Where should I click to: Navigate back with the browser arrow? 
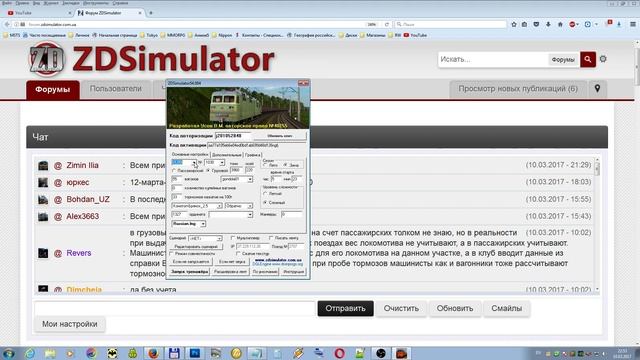tap(7, 24)
